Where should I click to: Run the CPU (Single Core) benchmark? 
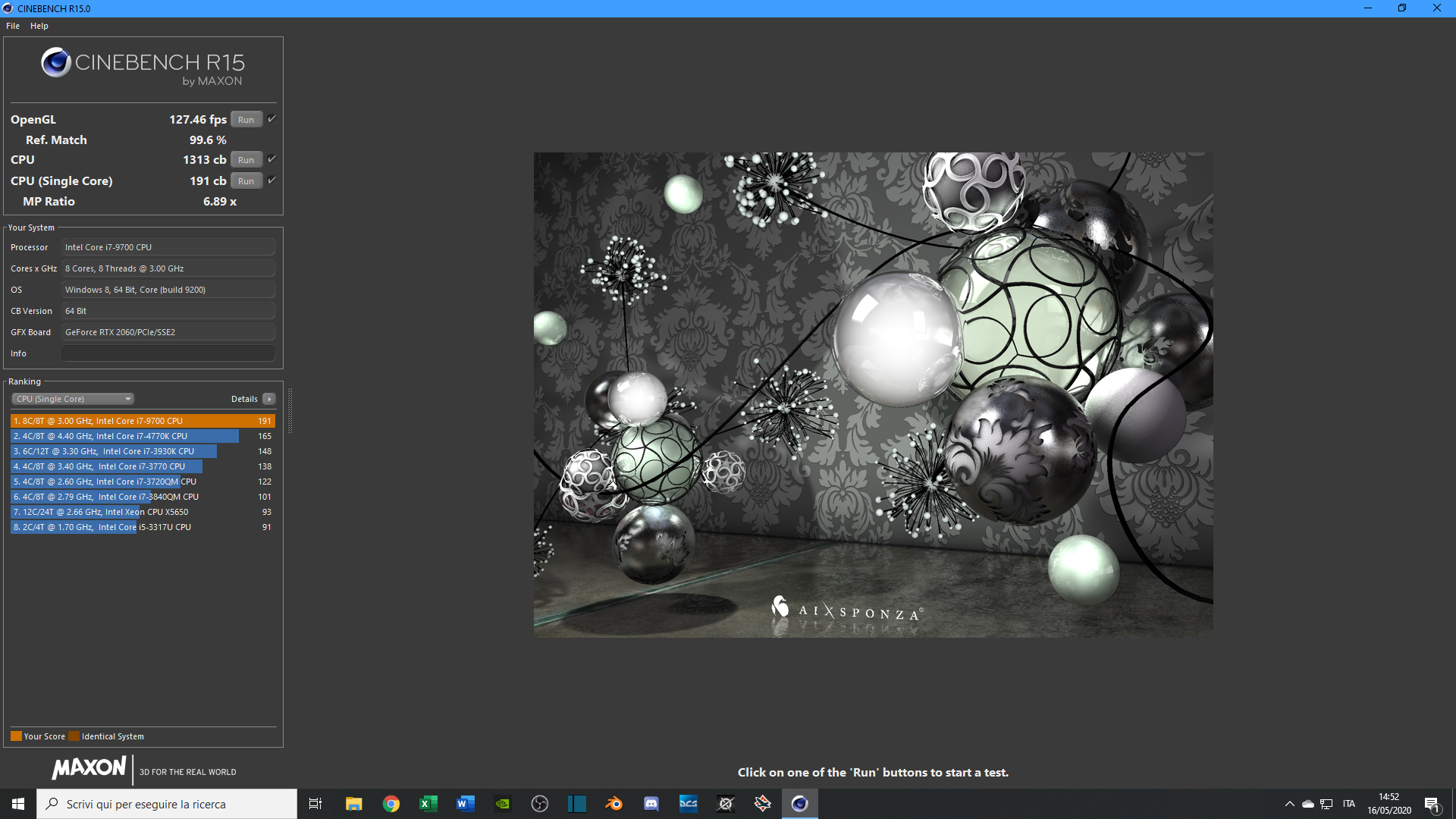(246, 181)
